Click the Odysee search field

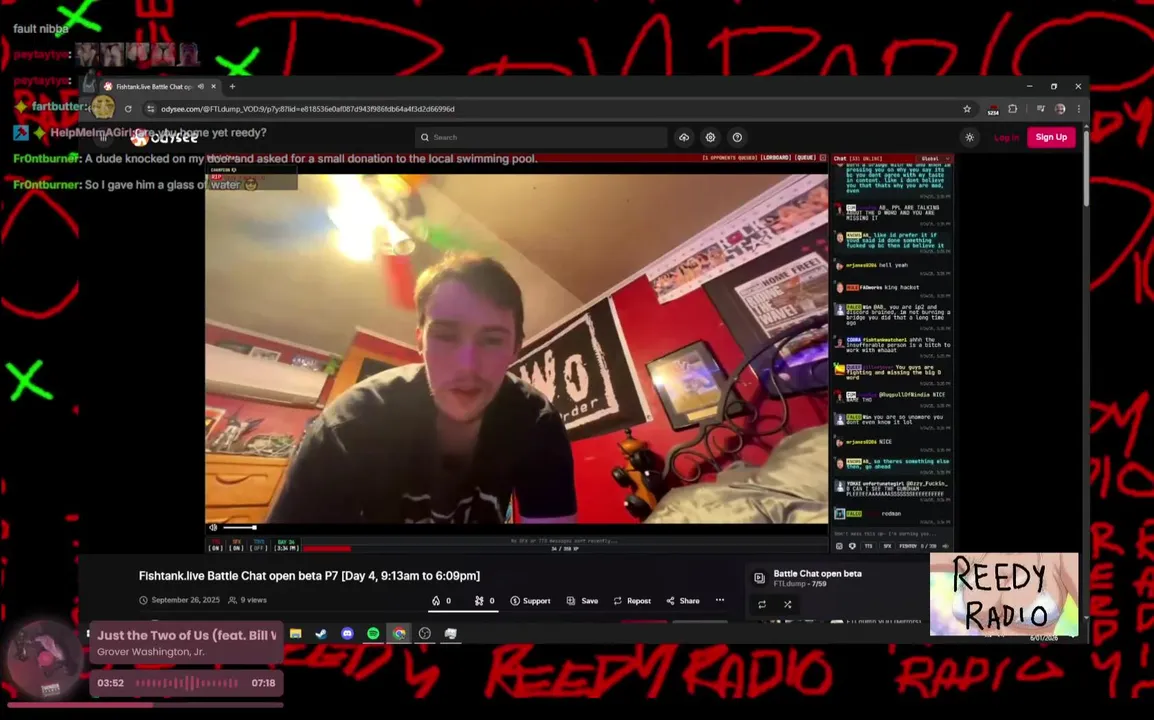(541, 137)
